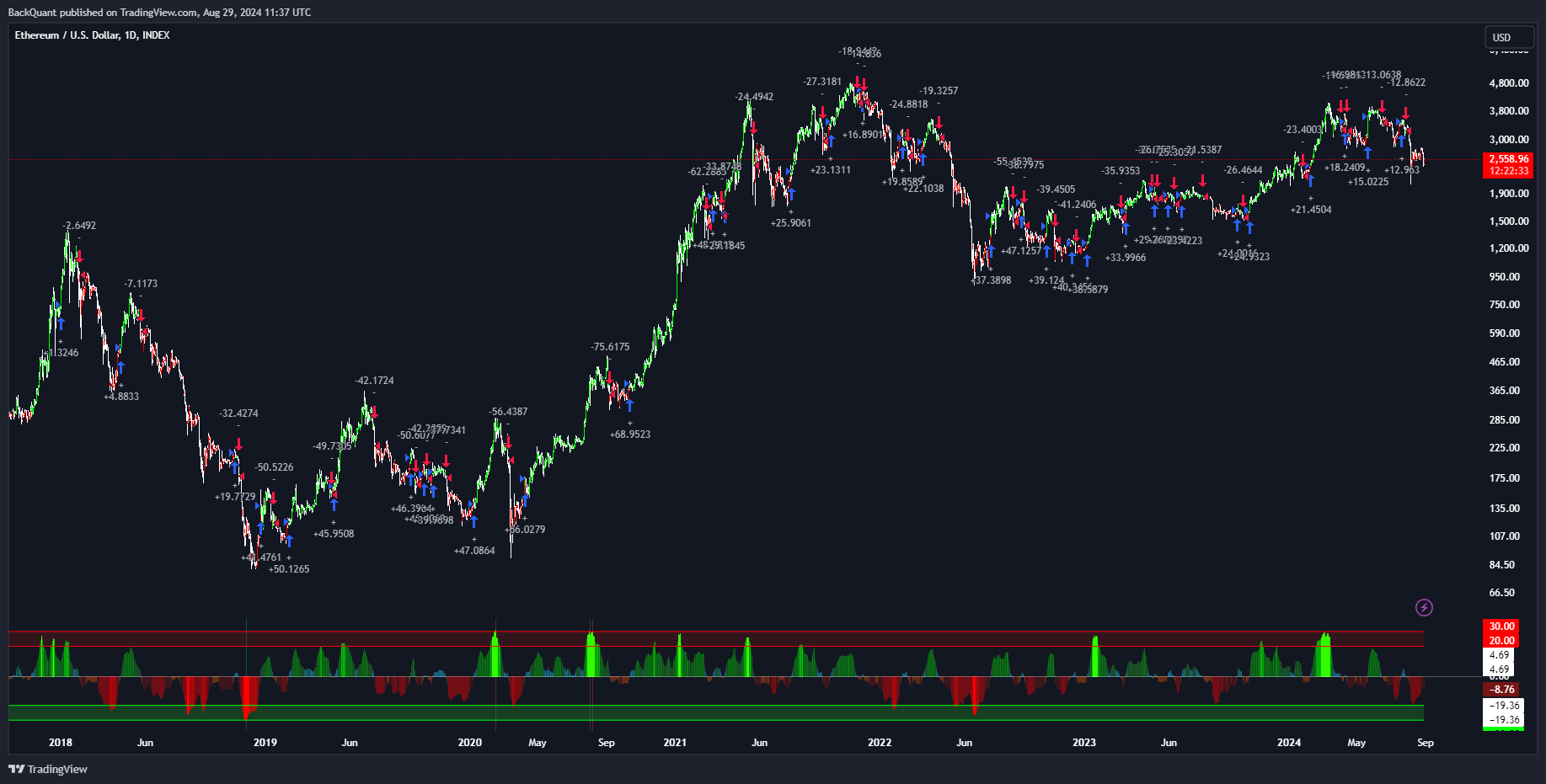Click the -32.4274 signal label
The width and height of the screenshot is (1546, 784).
click(x=239, y=413)
